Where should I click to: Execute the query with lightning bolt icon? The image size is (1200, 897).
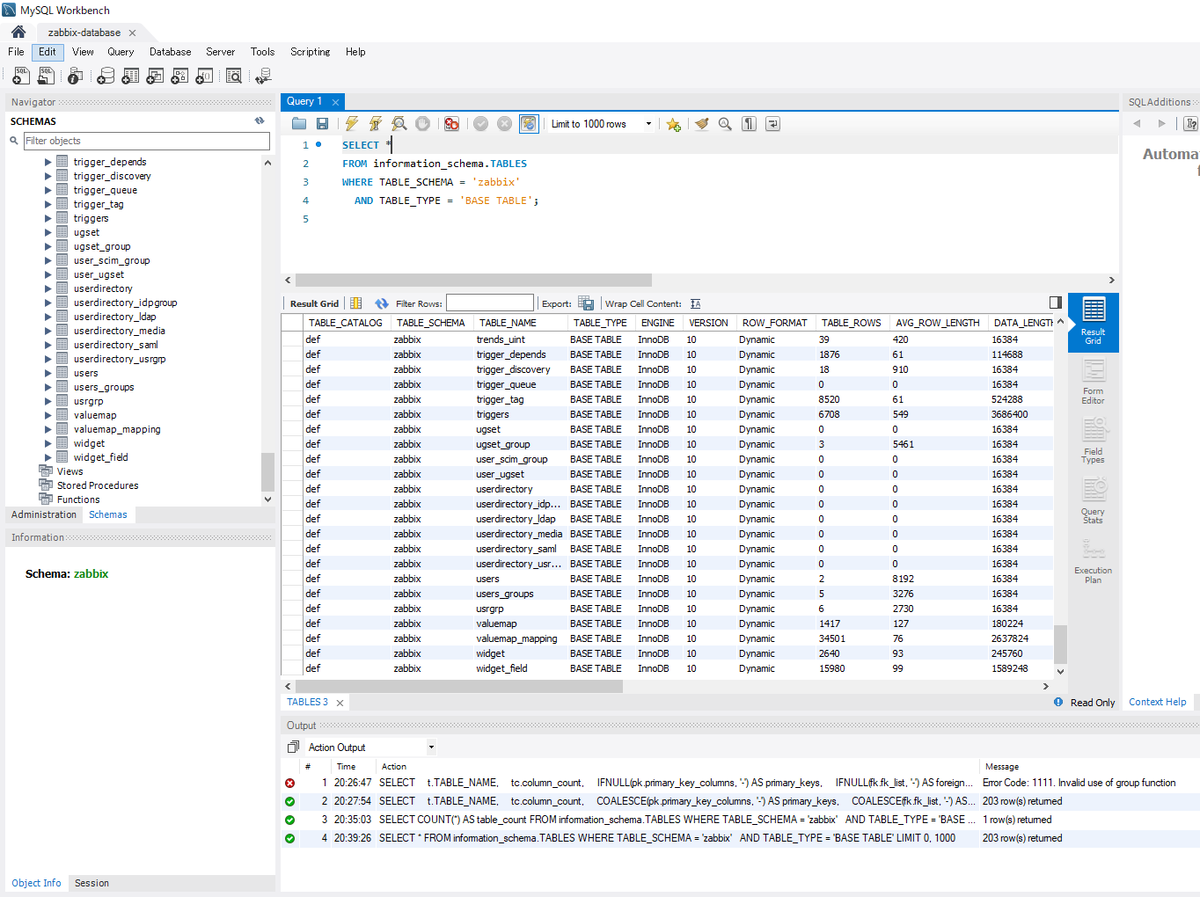351,124
